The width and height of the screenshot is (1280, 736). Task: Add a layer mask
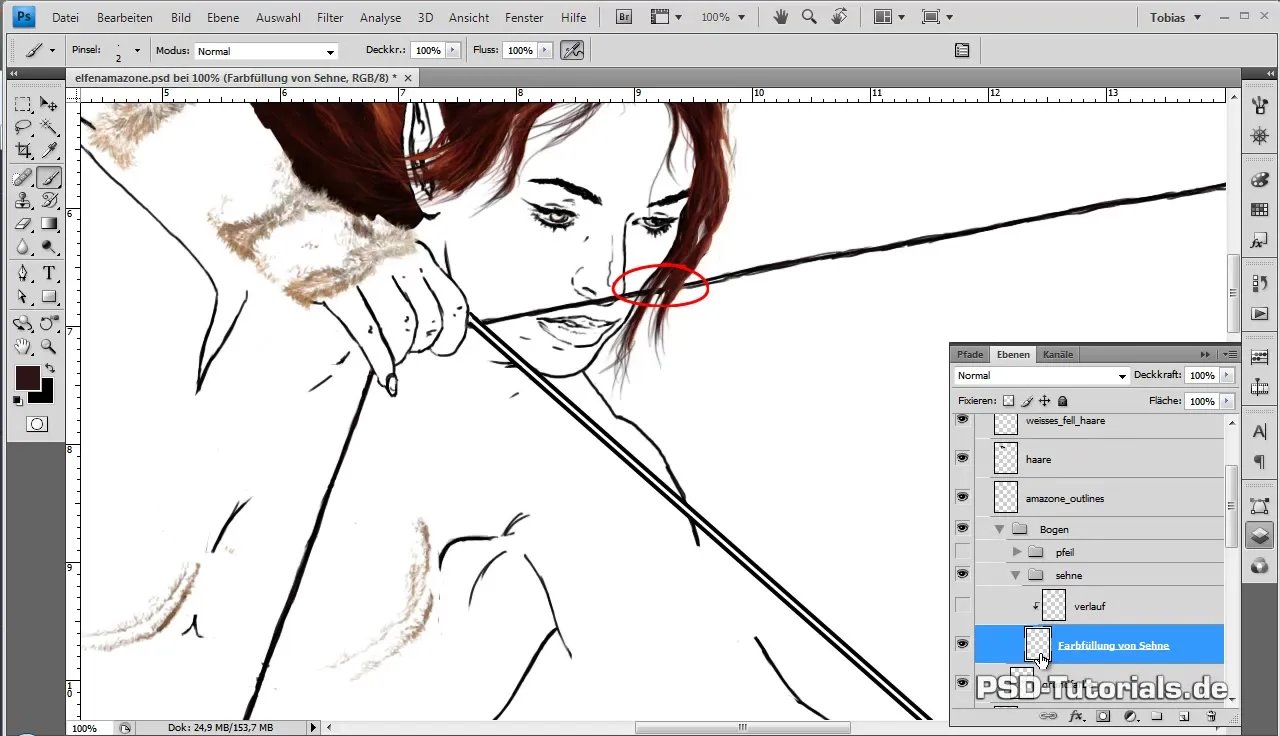pos(1104,716)
